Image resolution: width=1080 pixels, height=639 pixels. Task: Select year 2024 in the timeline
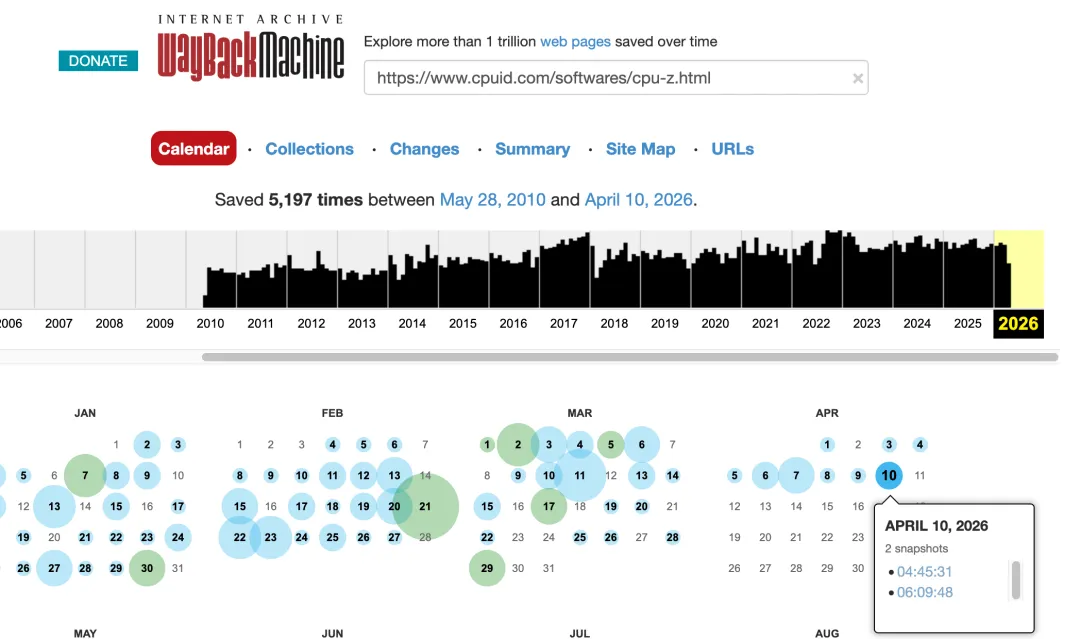coord(917,324)
